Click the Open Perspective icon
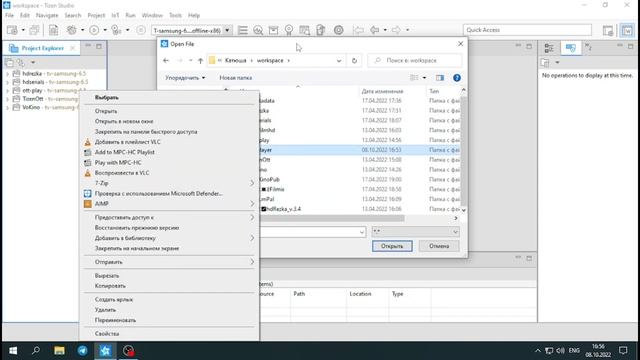640x360 pixels. point(608,30)
